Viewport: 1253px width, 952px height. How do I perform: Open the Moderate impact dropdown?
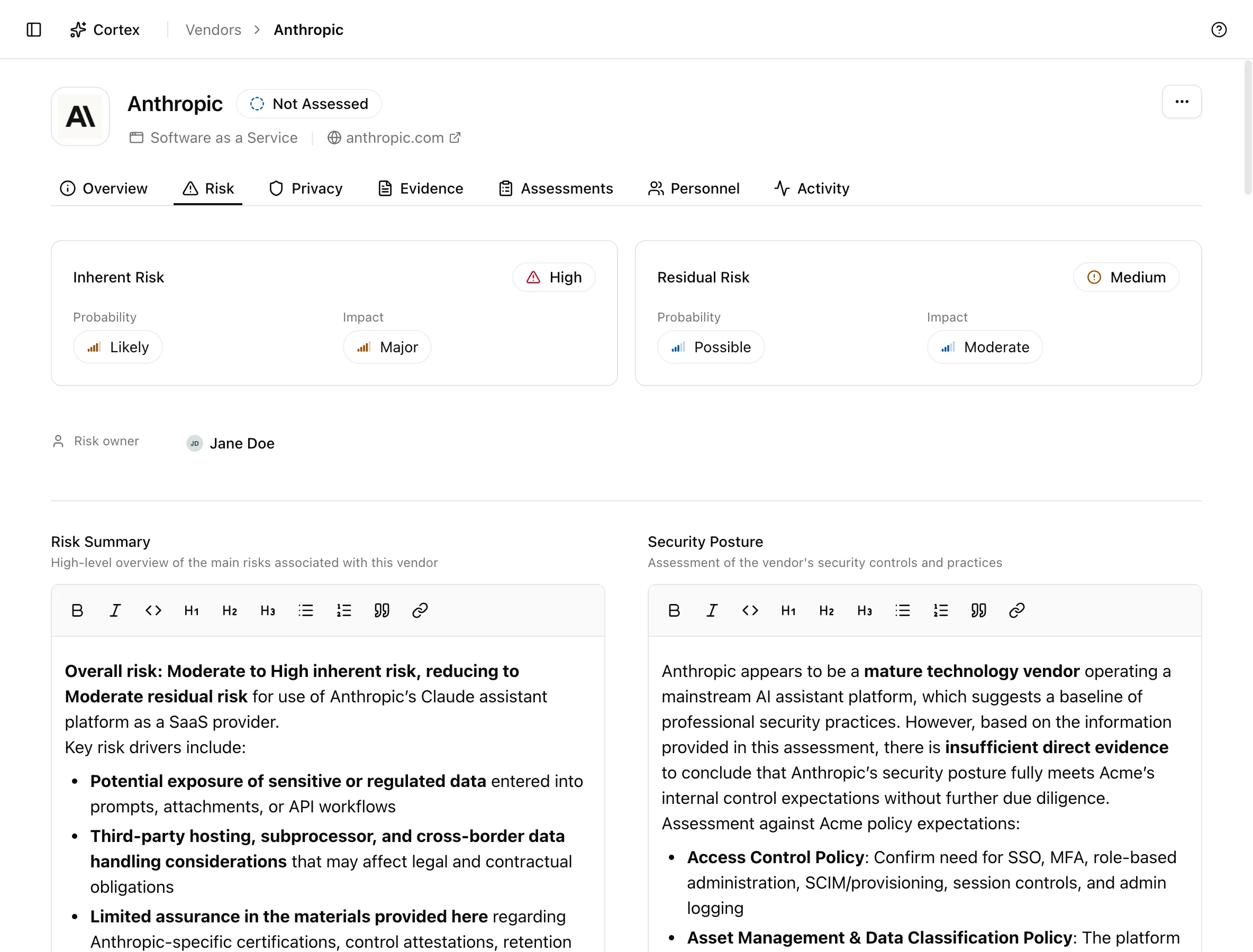tap(985, 347)
